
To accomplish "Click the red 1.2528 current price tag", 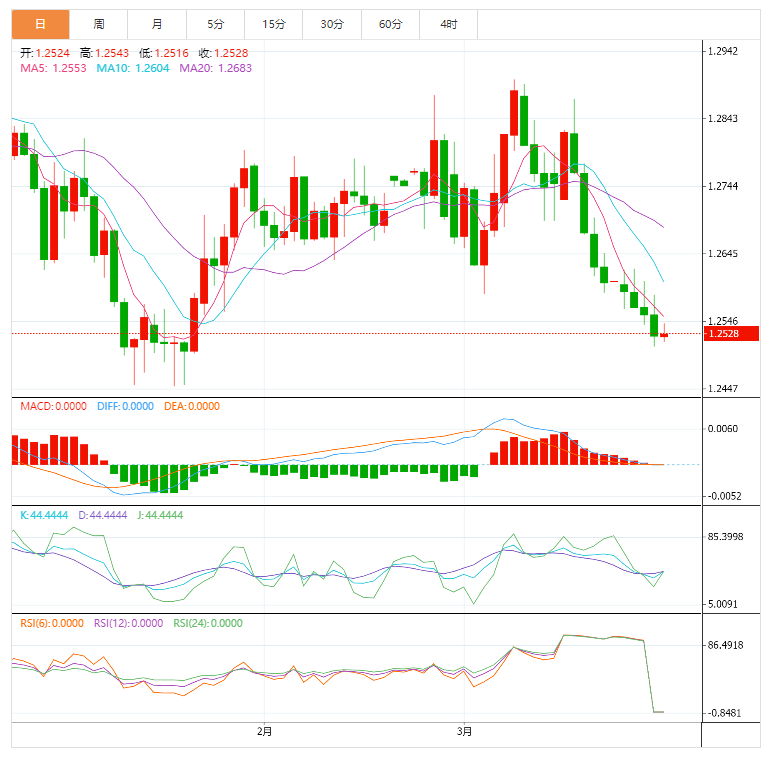I will click(x=731, y=334).
